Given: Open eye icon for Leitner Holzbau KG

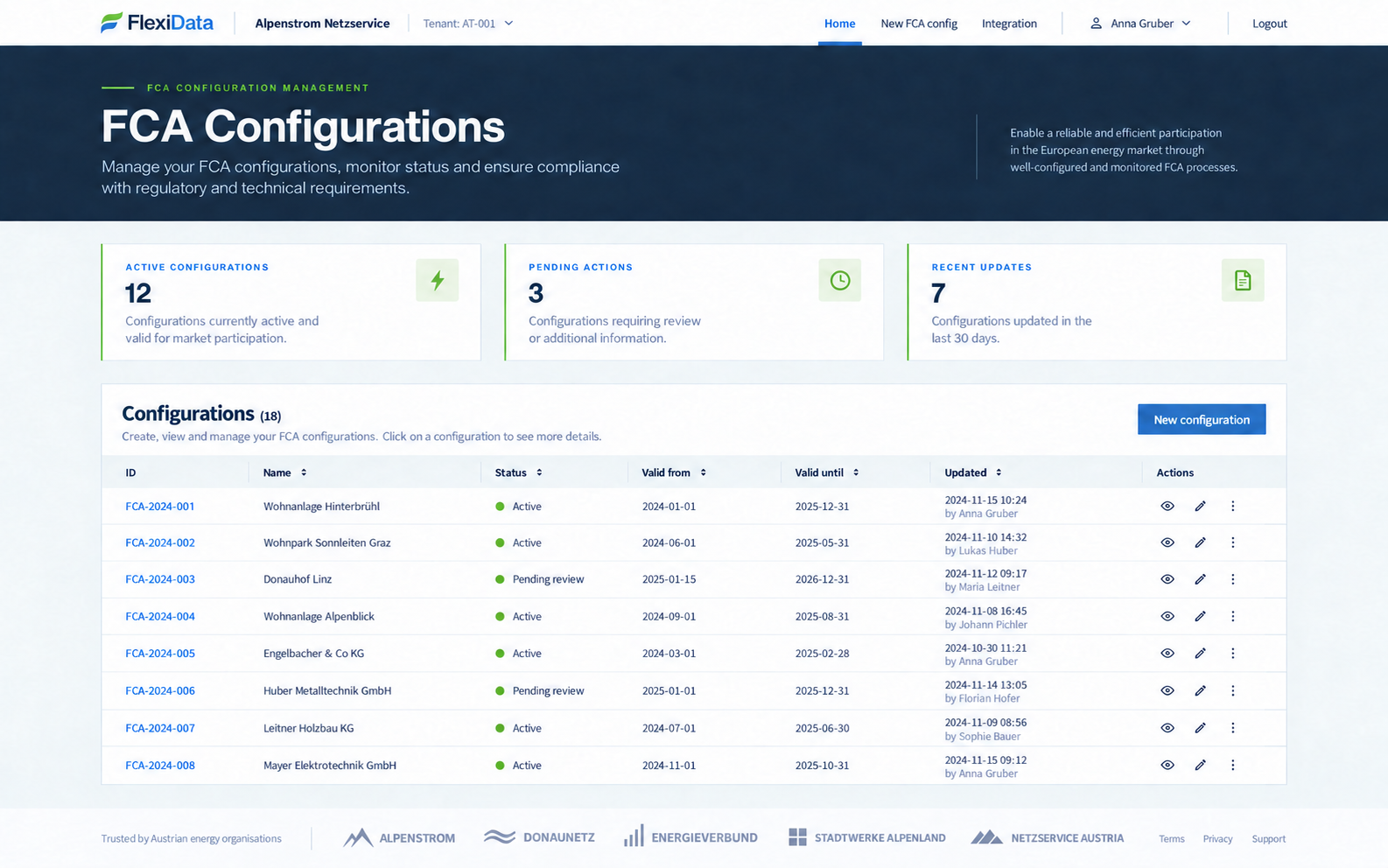Looking at the screenshot, I should pos(1167,728).
